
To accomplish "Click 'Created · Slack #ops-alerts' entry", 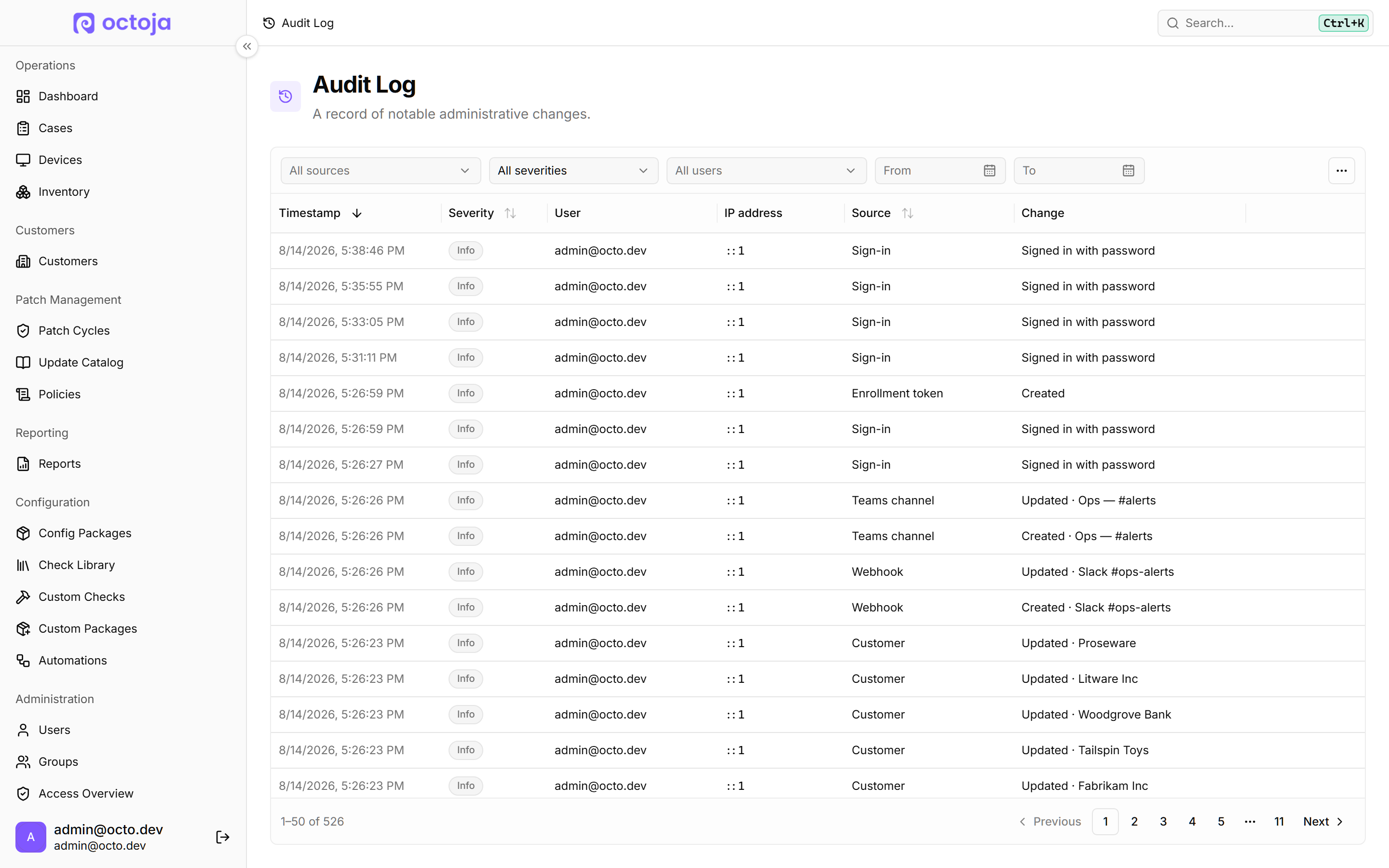I will (x=1096, y=608).
